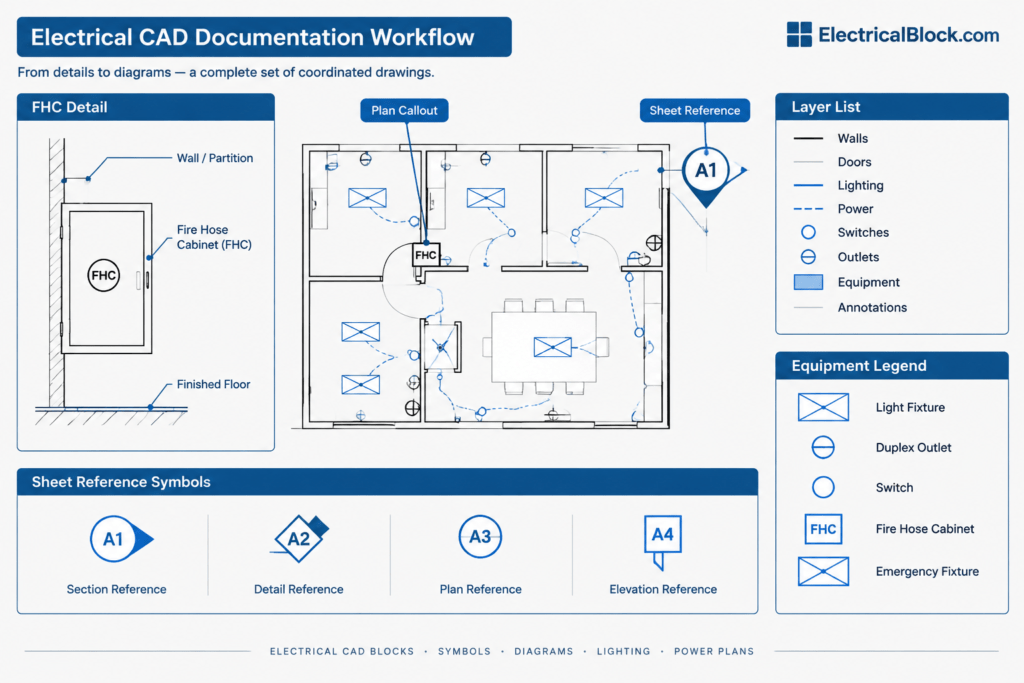Select the A2 Detail Reference diamond symbol
The image size is (1024, 683).
tap(299, 539)
